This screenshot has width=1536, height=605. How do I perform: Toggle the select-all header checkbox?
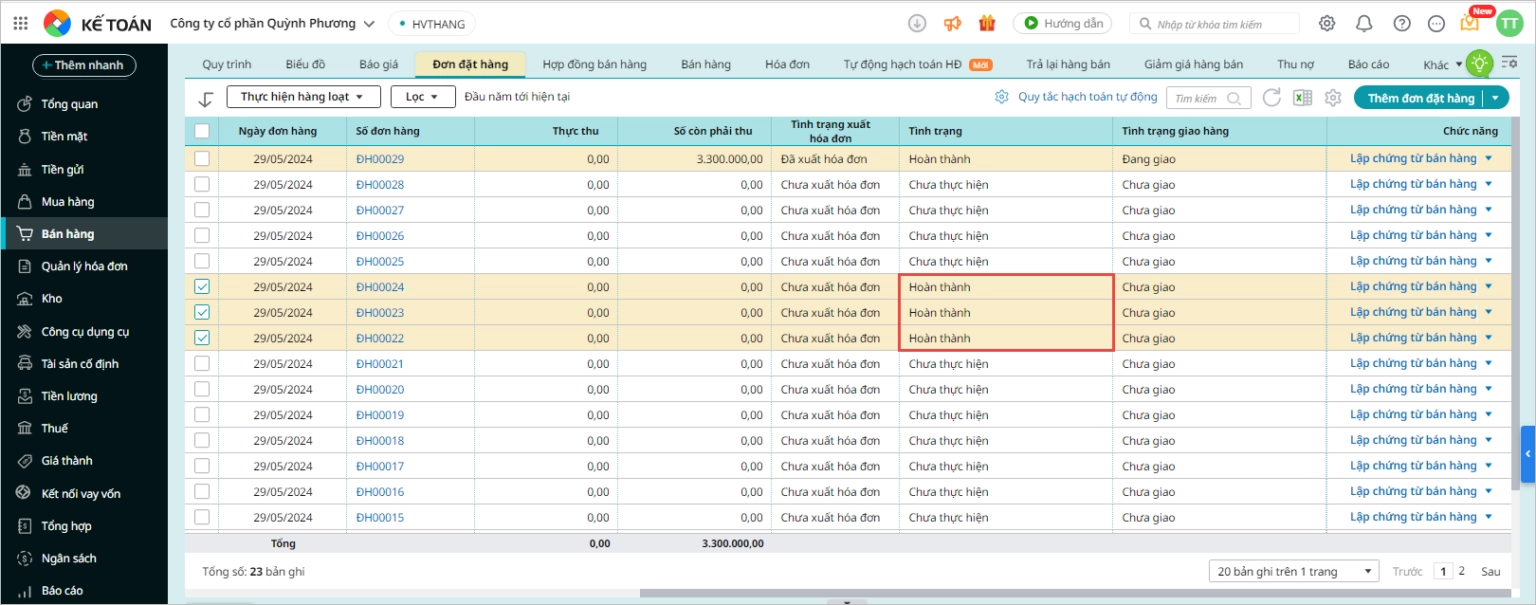pos(202,131)
